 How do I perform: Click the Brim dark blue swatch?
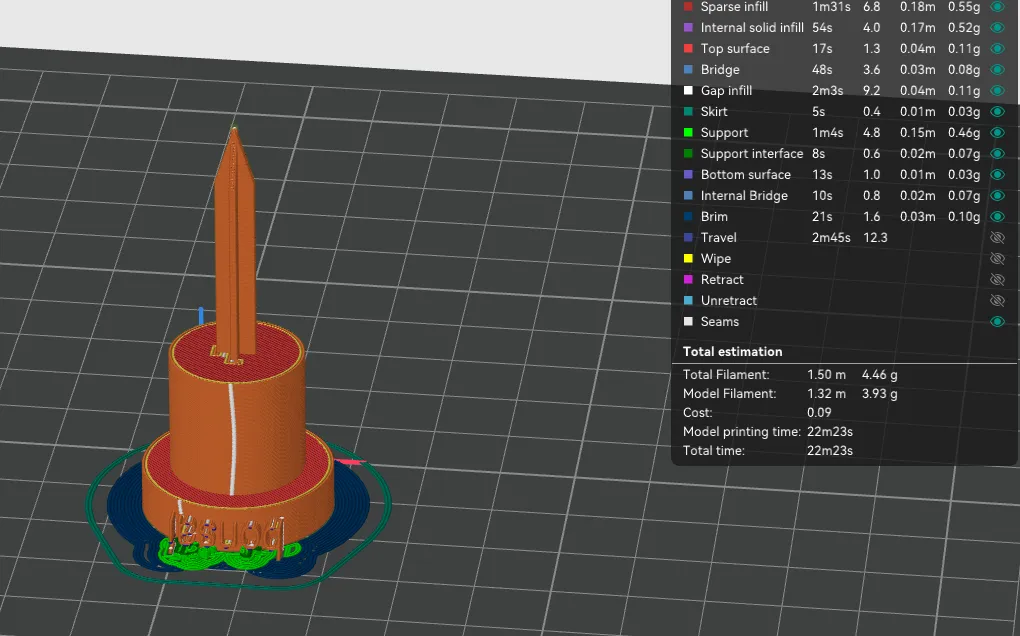pyautogui.click(x=688, y=217)
